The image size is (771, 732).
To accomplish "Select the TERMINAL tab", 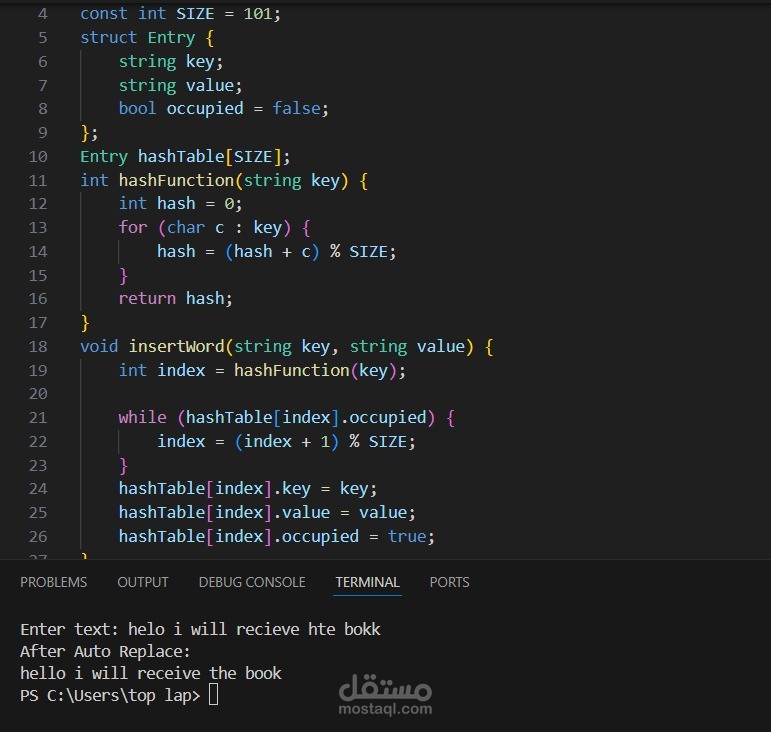I will coord(367,582).
